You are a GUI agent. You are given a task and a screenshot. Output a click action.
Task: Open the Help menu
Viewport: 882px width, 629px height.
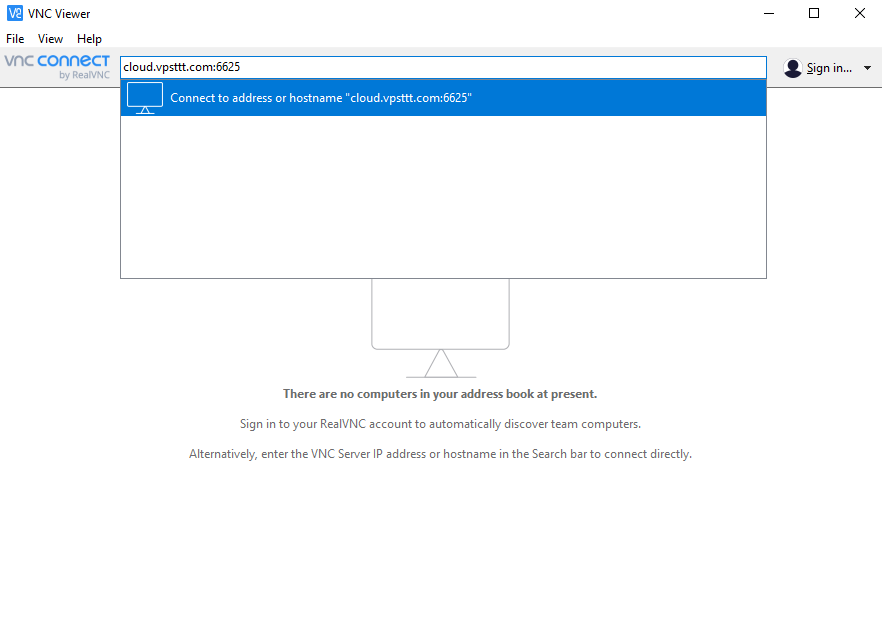pos(89,39)
